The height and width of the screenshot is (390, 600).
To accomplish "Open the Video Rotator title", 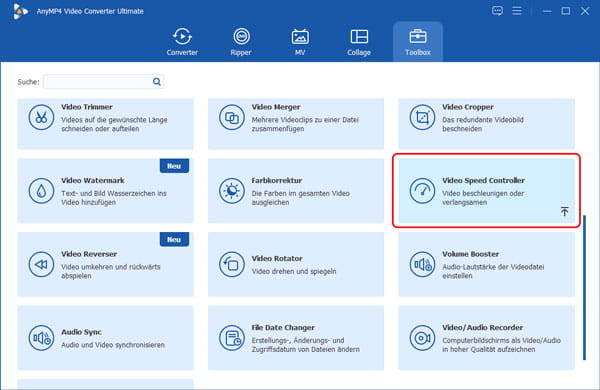I will pyautogui.click(x=277, y=258).
